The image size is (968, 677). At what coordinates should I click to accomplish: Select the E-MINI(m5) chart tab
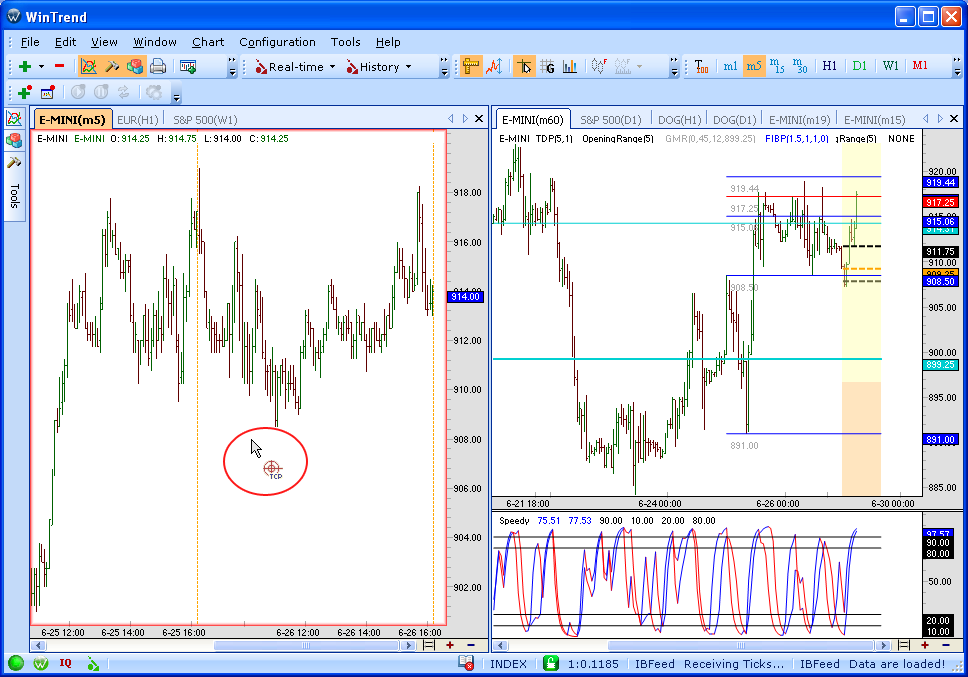[72, 120]
